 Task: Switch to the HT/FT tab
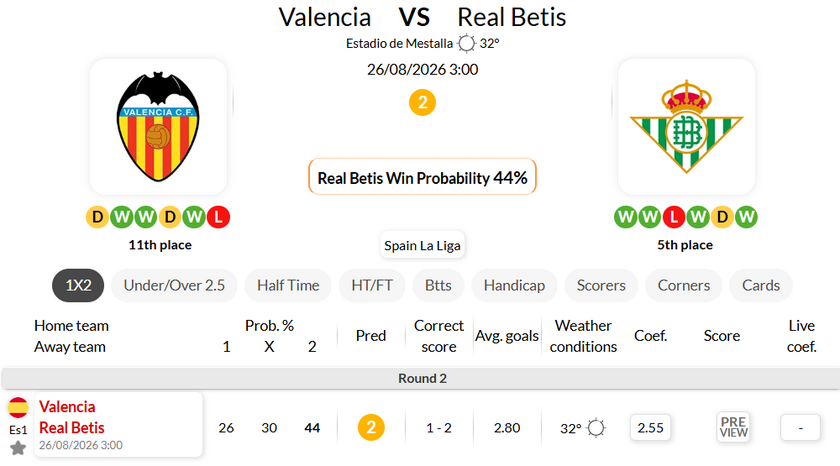[x=372, y=285]
